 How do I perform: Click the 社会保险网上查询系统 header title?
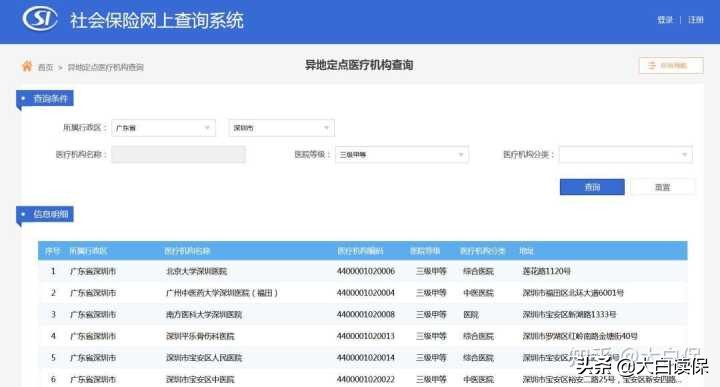pos(157,21)
